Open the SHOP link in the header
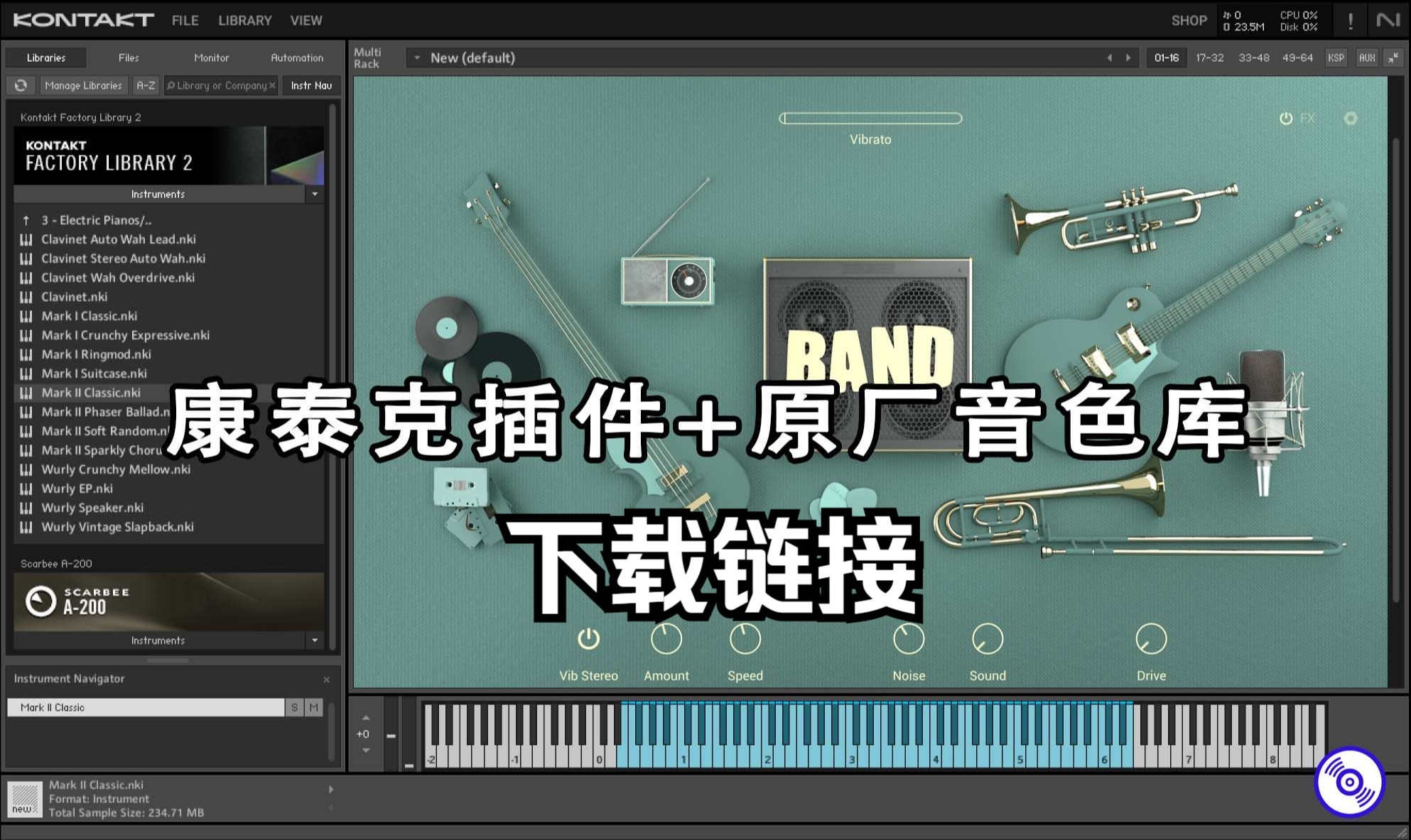Screen dimensions: 1411x840 pyautogui.click(x=1189, y=20)
